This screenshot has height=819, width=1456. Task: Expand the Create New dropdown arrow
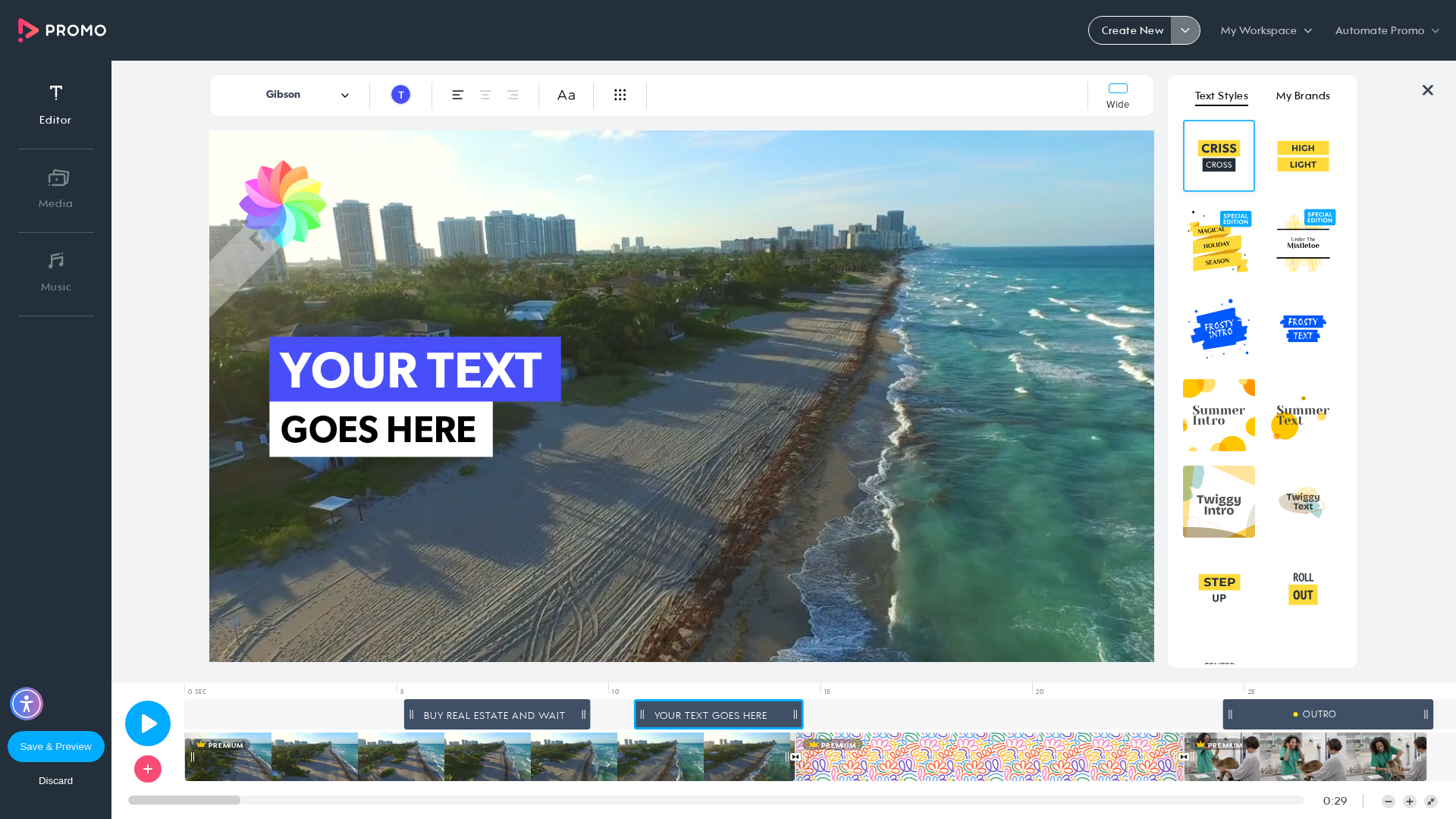[x=1185, y=30]
